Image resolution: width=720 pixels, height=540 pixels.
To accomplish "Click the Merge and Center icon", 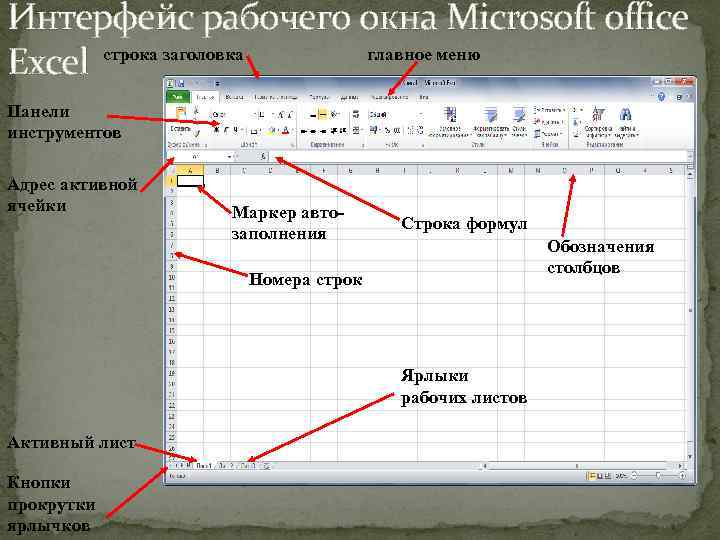I will [x=356, y=131].
